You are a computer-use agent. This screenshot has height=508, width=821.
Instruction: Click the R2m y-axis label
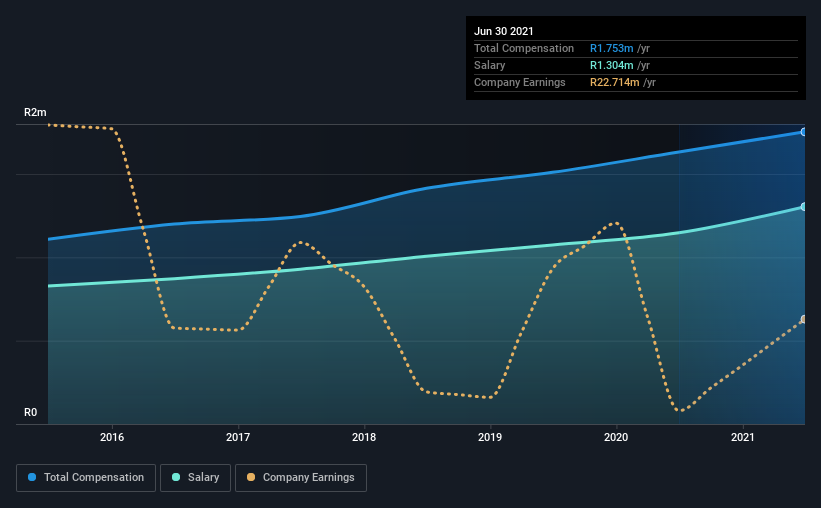tap(35, 112)
